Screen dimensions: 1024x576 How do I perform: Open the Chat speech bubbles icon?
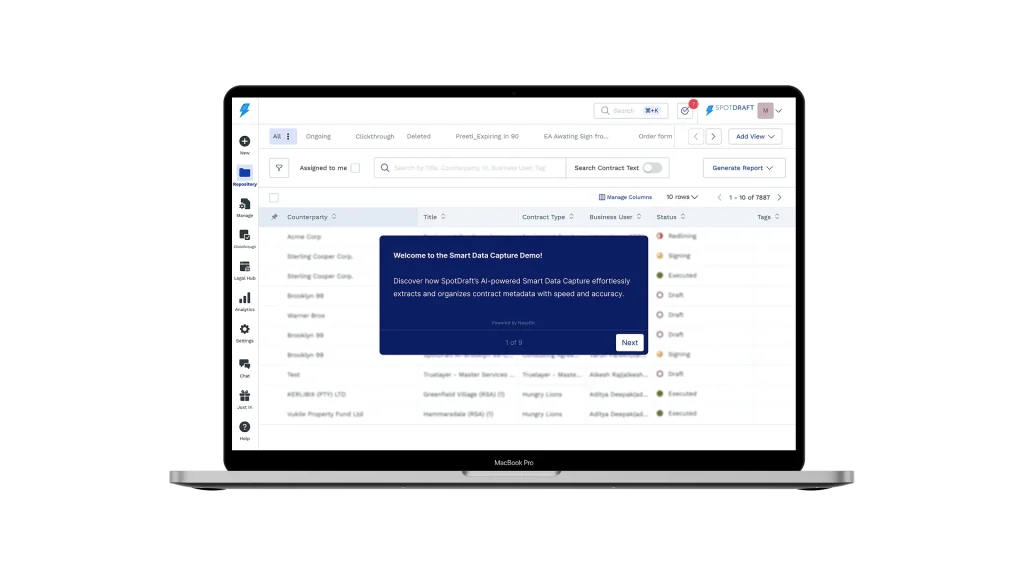pyautogui.click(x=244, y=364)
